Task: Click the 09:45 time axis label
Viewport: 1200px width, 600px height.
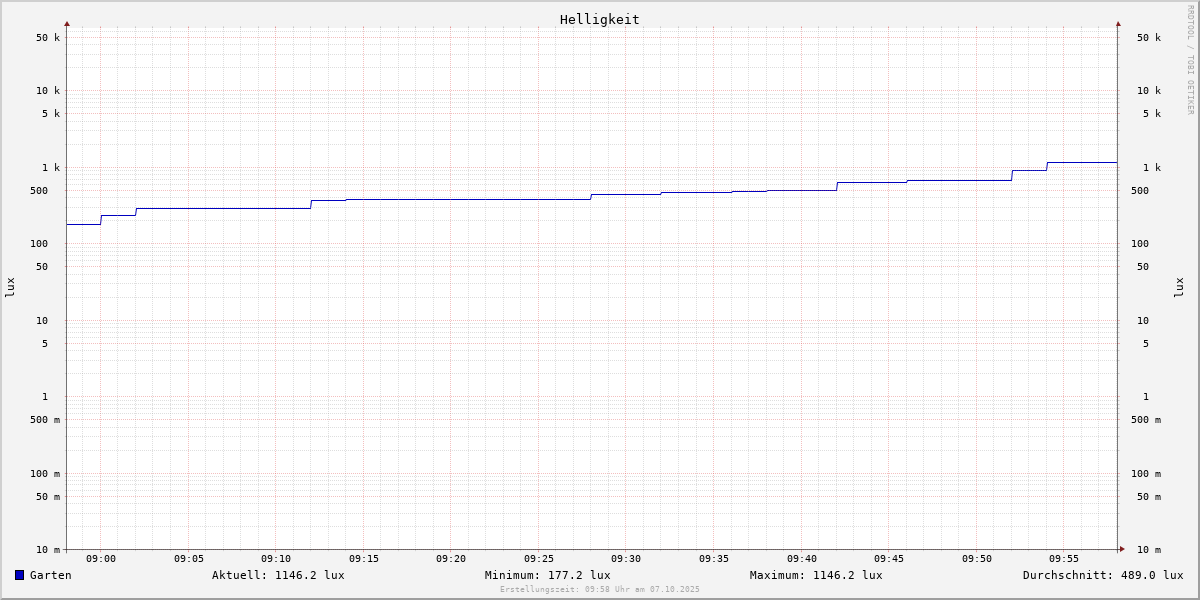Action: pyautogui.click(x=889, y=559)
